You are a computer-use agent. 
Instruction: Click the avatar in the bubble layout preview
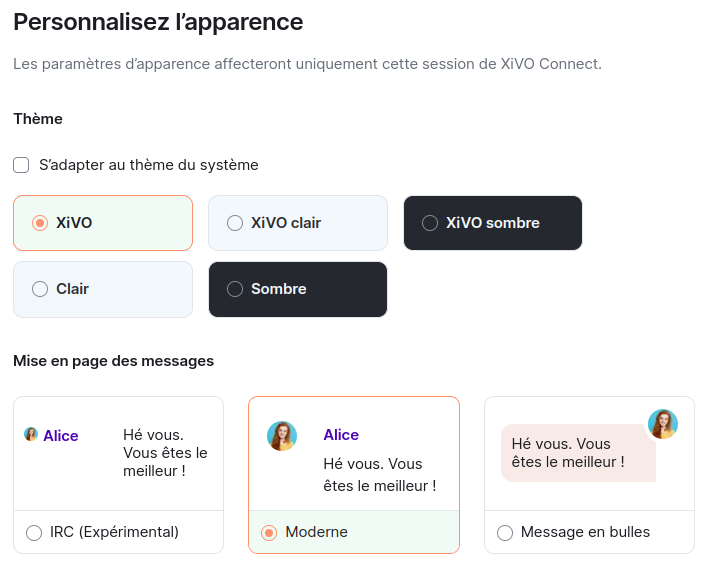663,424
